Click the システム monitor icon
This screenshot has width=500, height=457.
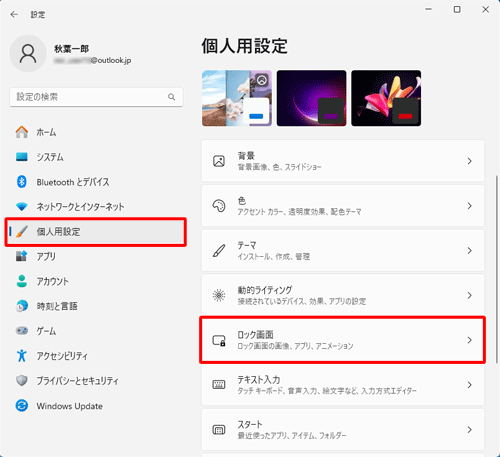[x=22, y=157]
